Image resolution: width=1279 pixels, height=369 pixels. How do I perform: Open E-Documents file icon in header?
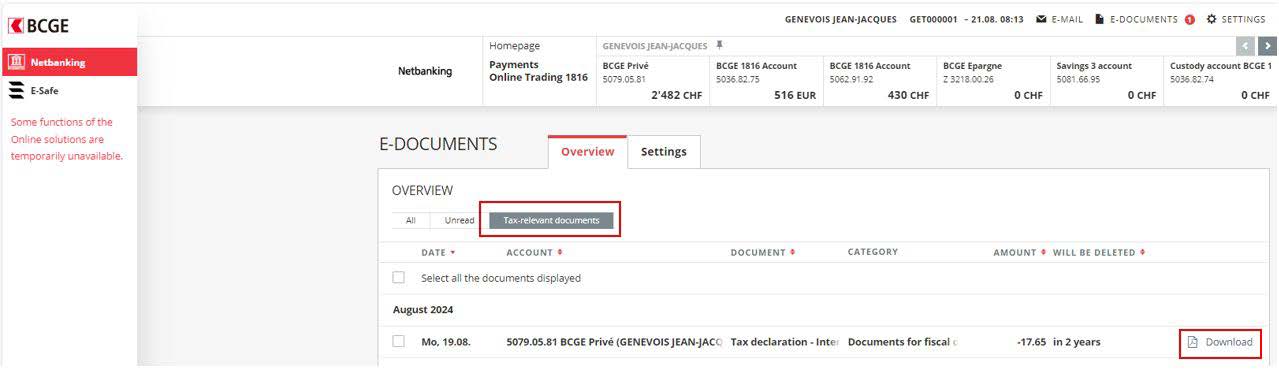(x=1099, y=19)
